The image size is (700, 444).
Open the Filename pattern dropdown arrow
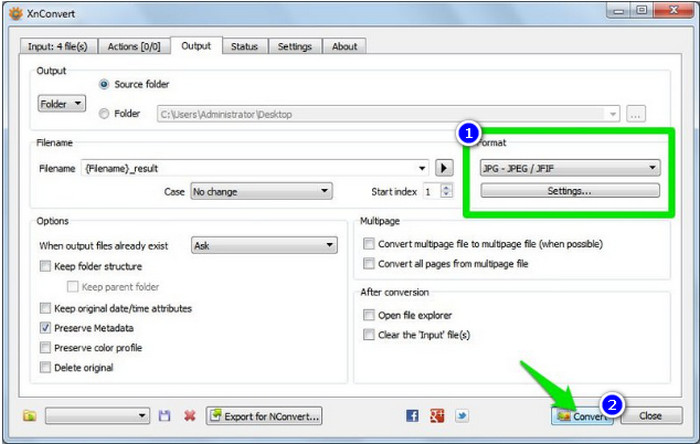[422, 168]
